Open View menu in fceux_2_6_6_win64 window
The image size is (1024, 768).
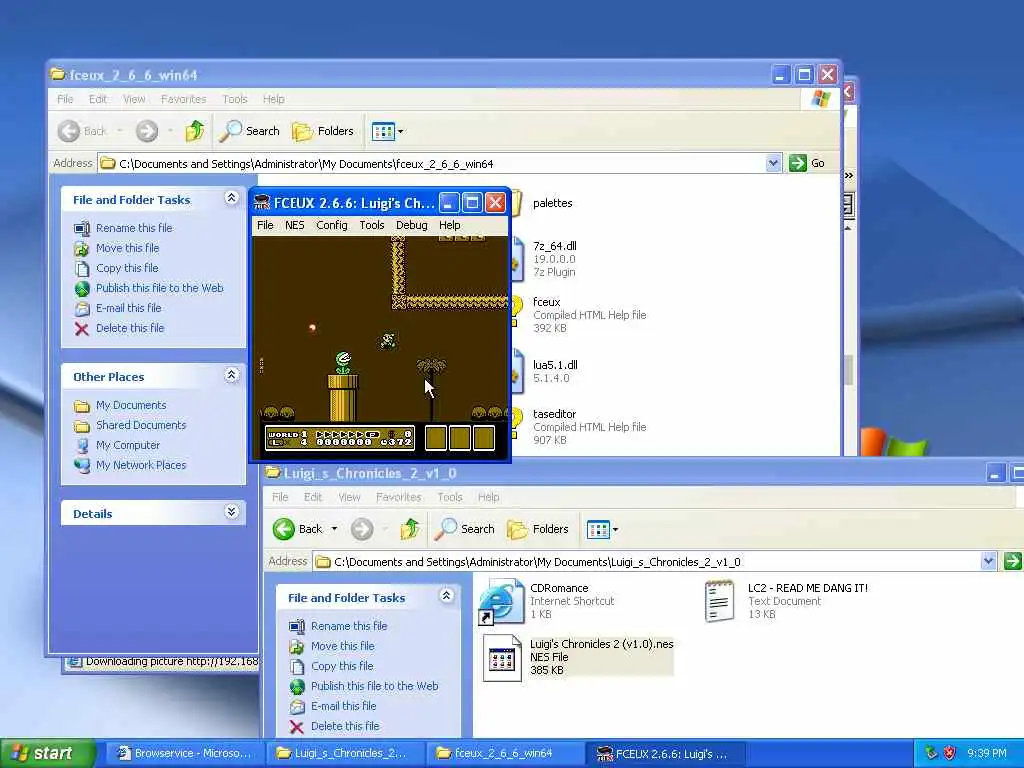click(134, 99)
